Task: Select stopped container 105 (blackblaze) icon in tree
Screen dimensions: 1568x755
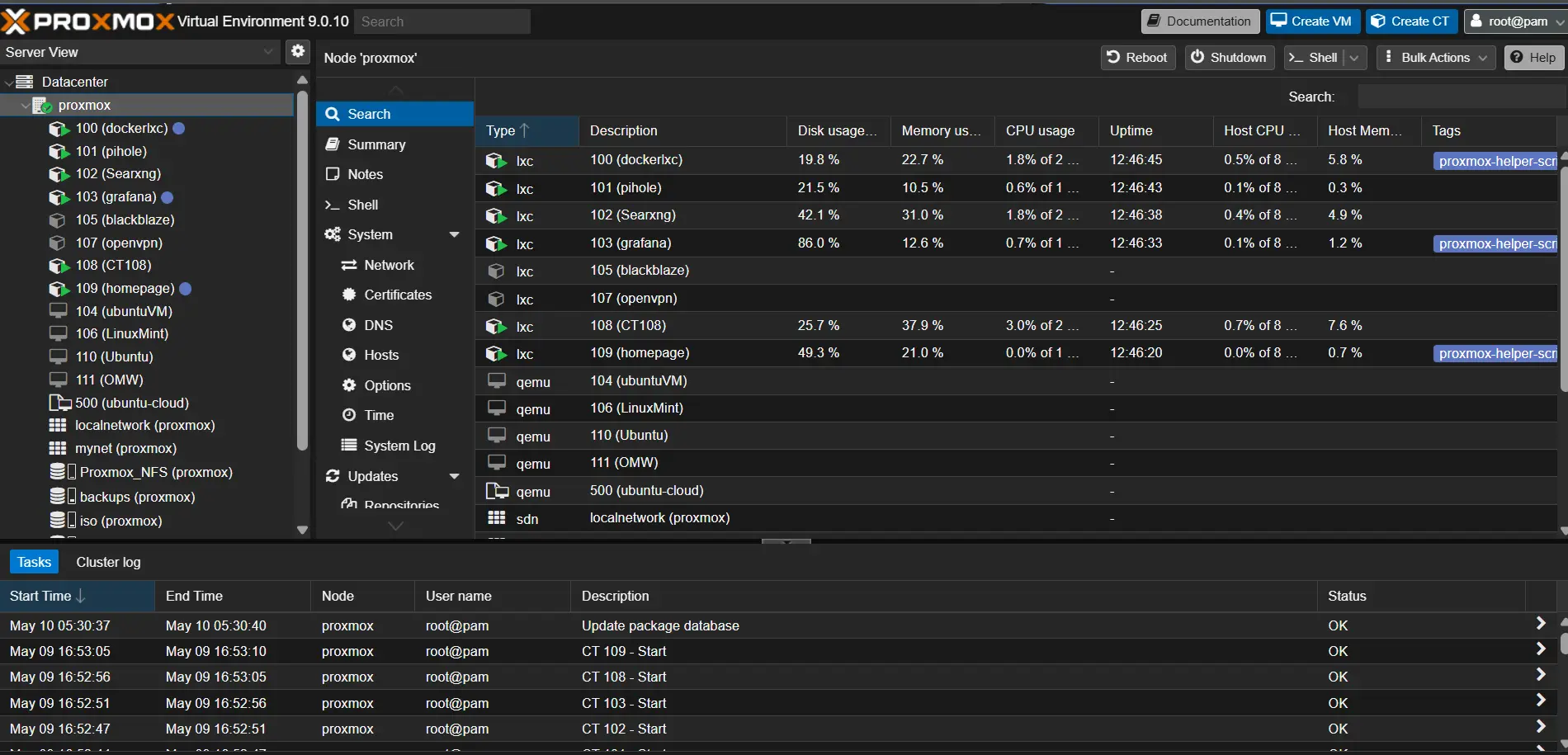Action: (58, 220)
